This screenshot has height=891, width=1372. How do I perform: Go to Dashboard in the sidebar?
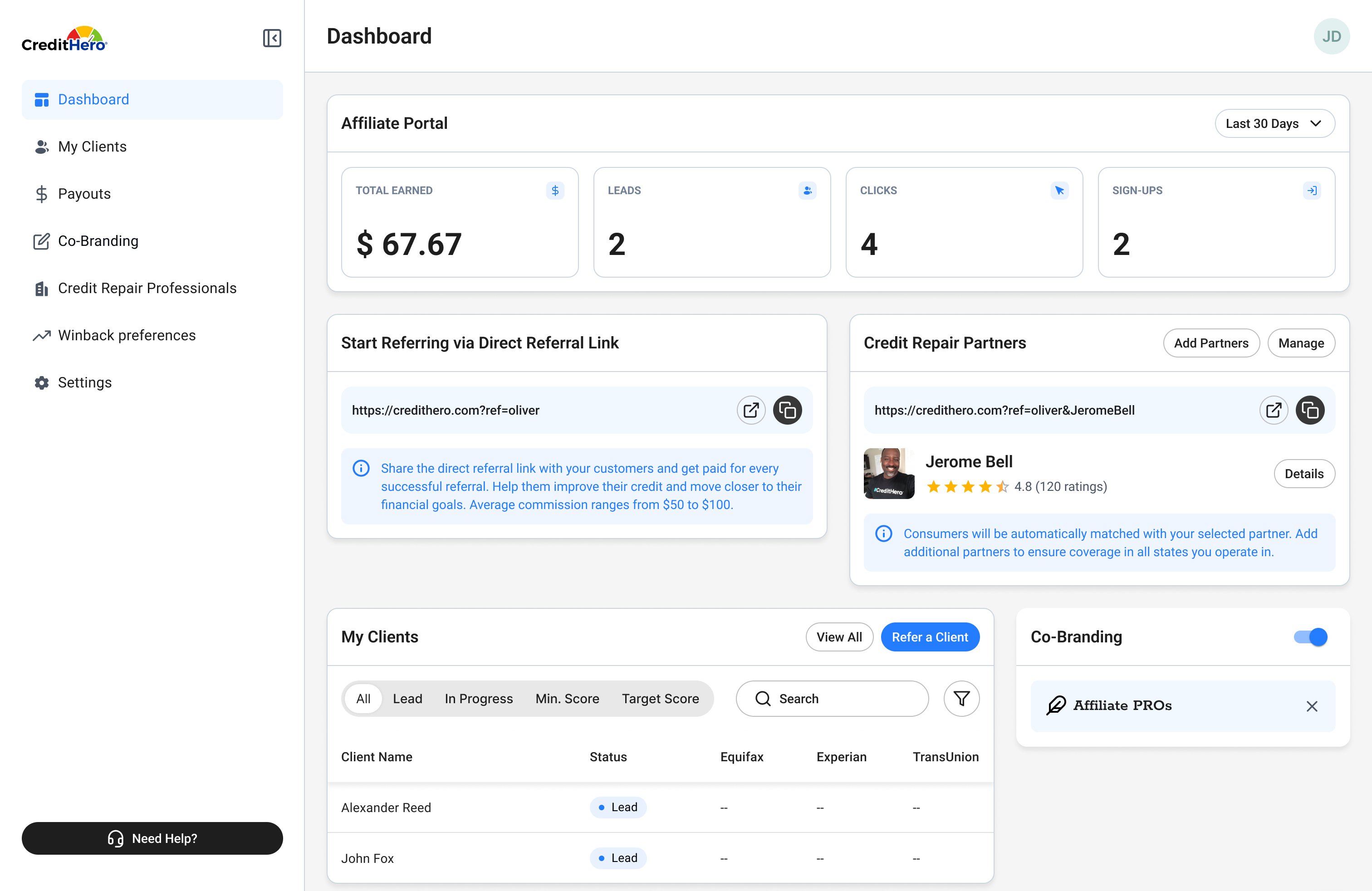(152, 100)
